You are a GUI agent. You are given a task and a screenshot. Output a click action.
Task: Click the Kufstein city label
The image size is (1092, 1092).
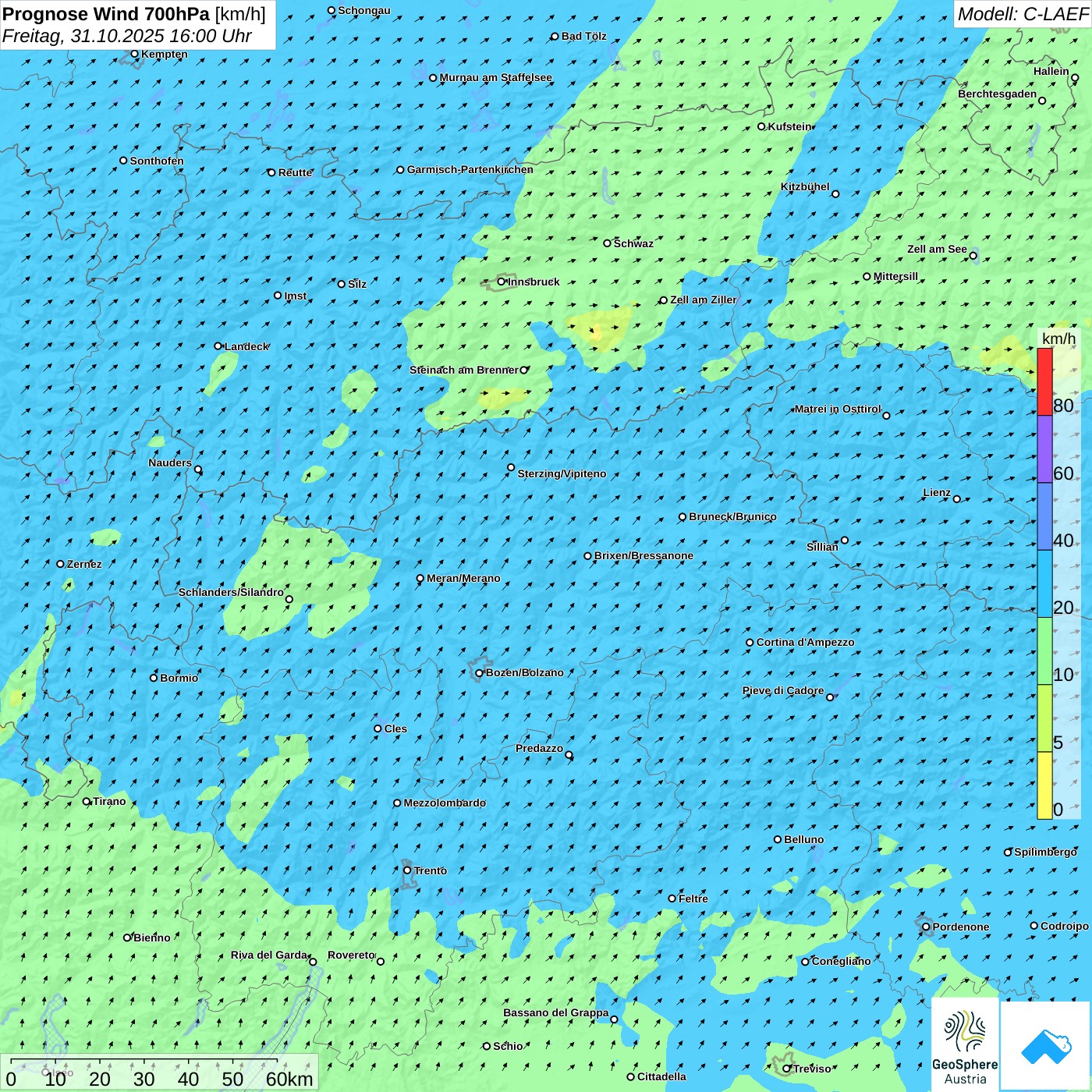click(790, 126)
